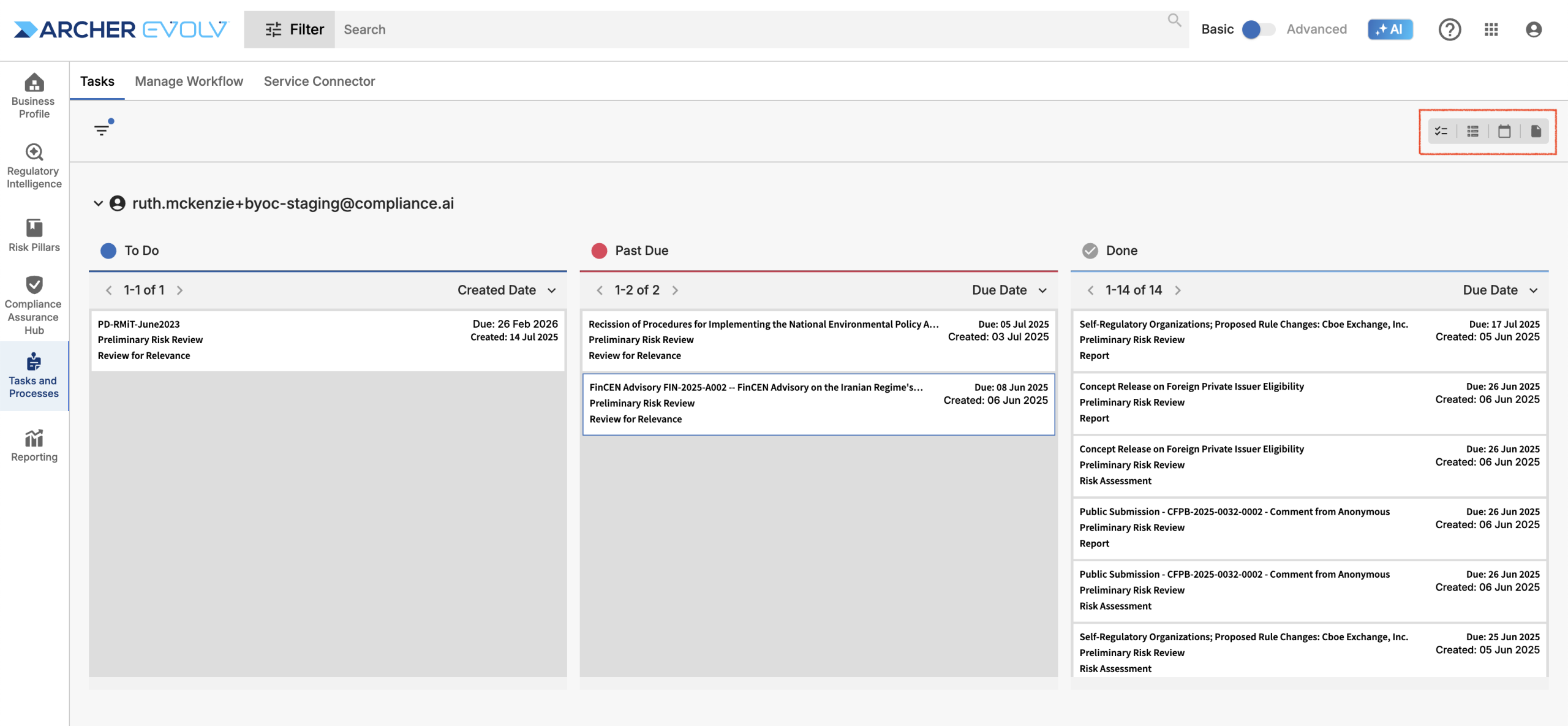Go to Compliance Assurance Hub
The height and width of the screenshot is (726, 1568).
34,304
